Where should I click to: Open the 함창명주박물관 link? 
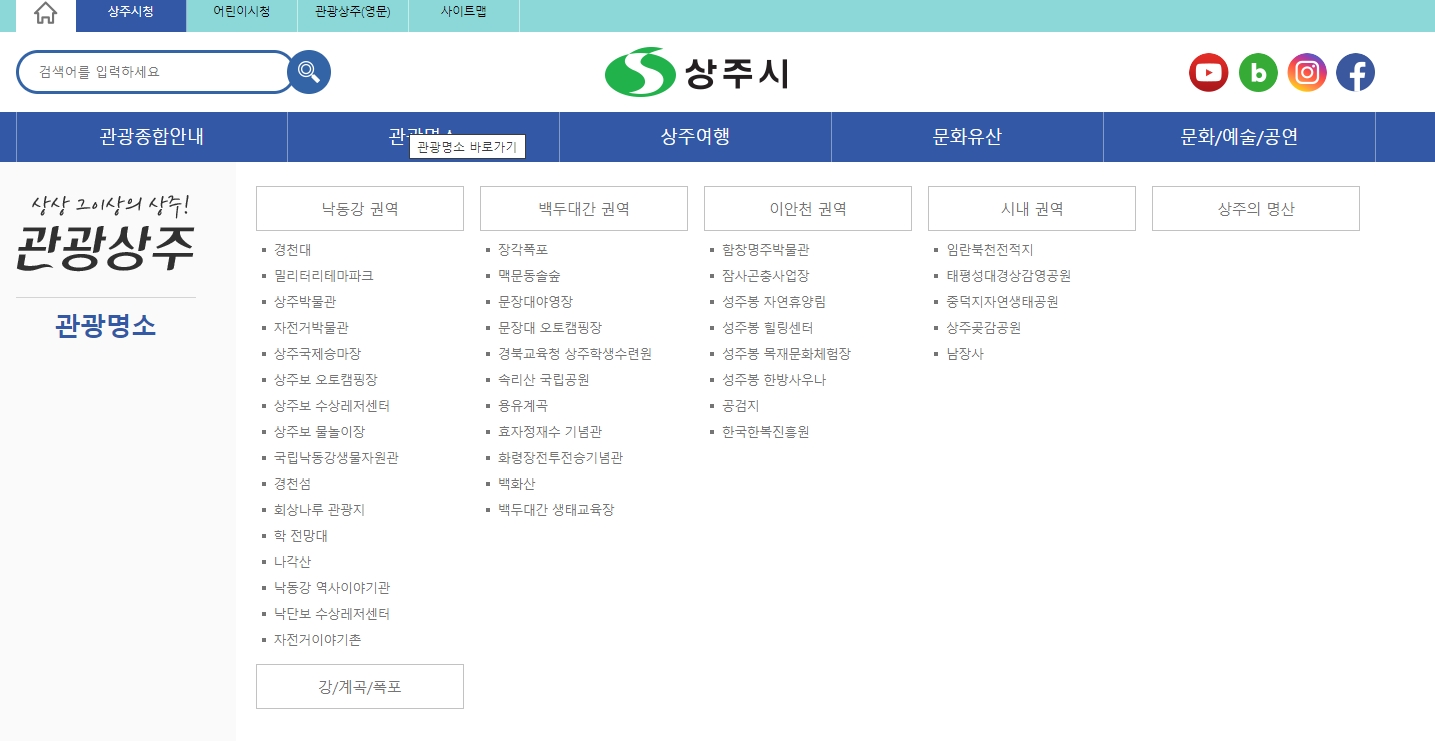(765, 250)
